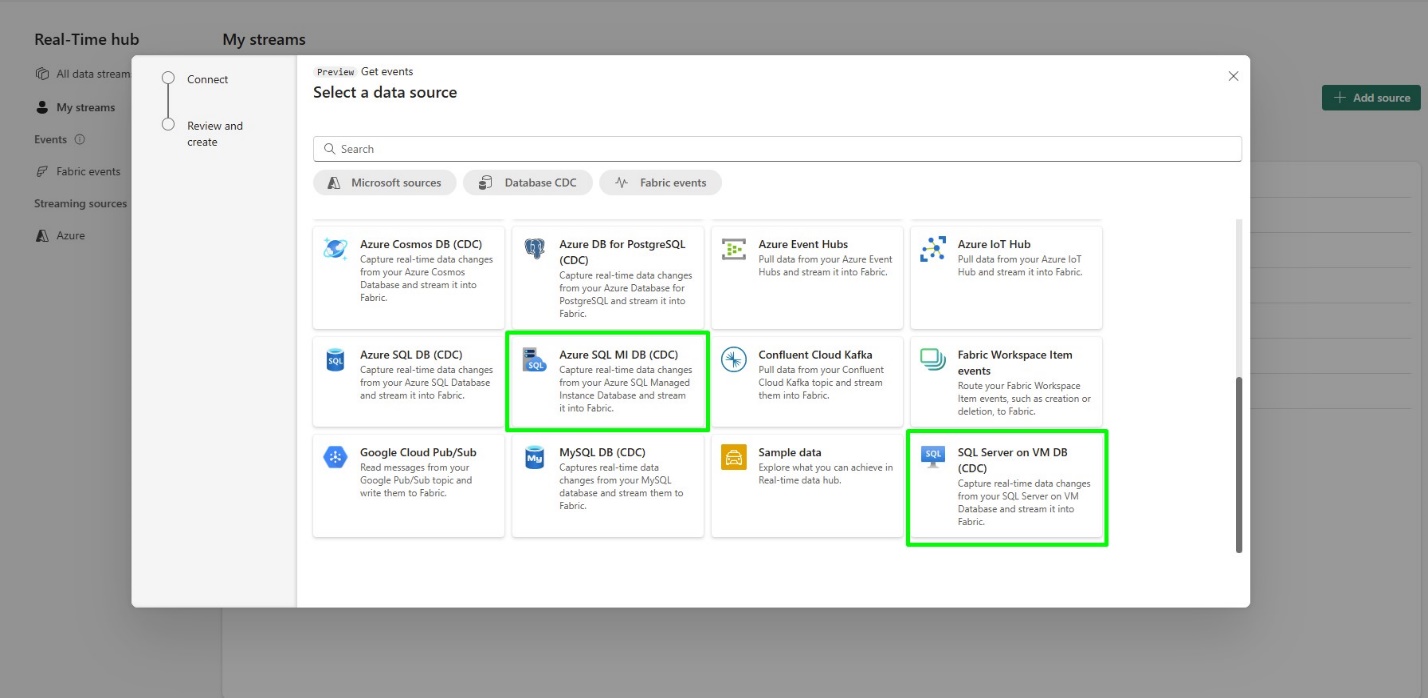Click the My streams person icon
This screenshot has width=1428, height=698.
coord(42,107)
